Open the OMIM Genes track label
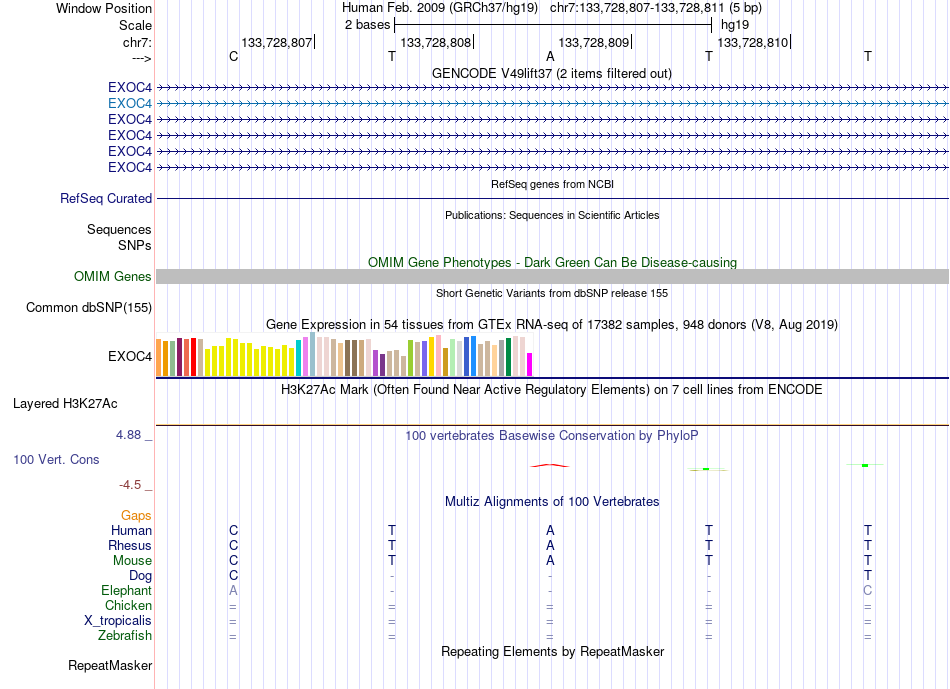Screen dimensions: 950x689 point(112,277)
